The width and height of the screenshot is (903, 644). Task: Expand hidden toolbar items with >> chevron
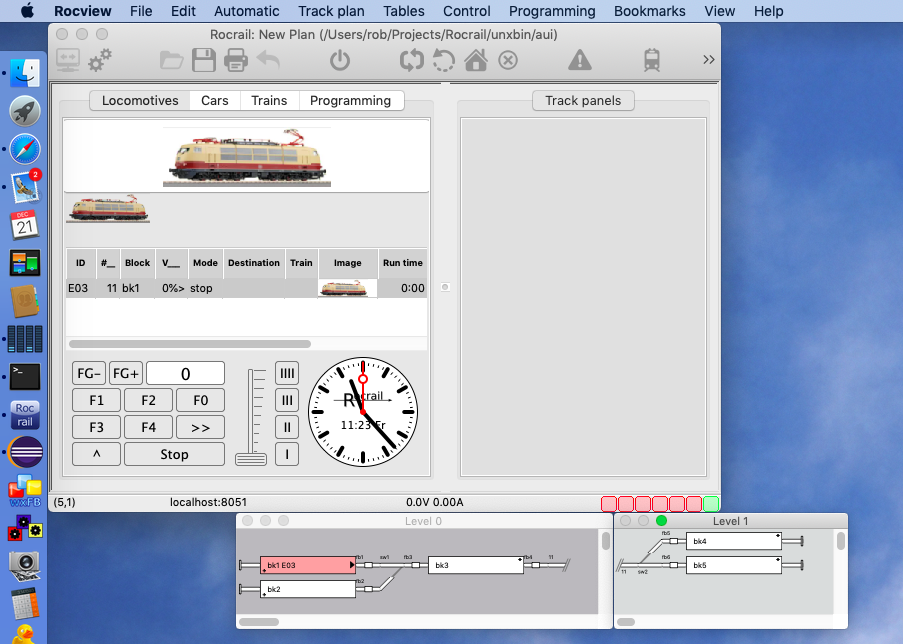tap(708, 60)
